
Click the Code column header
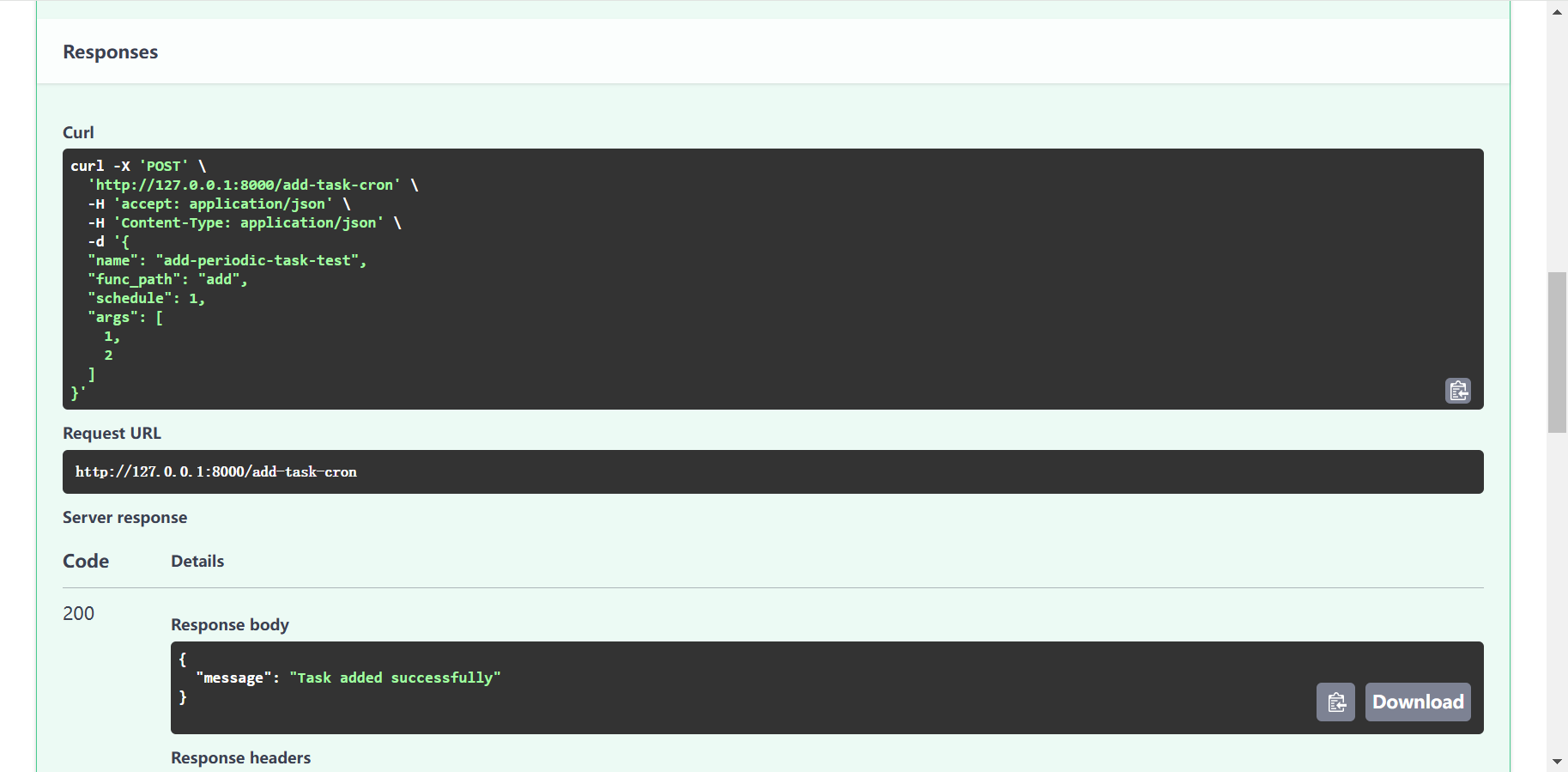[x=86, y=561]
